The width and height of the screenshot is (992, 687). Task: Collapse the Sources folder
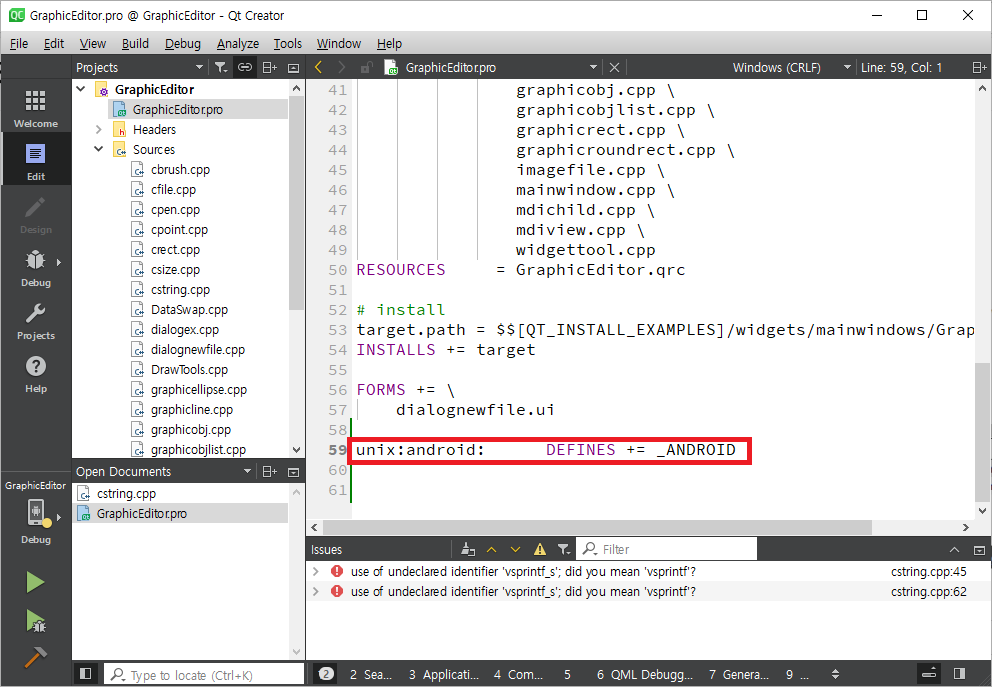click(99, 149)
